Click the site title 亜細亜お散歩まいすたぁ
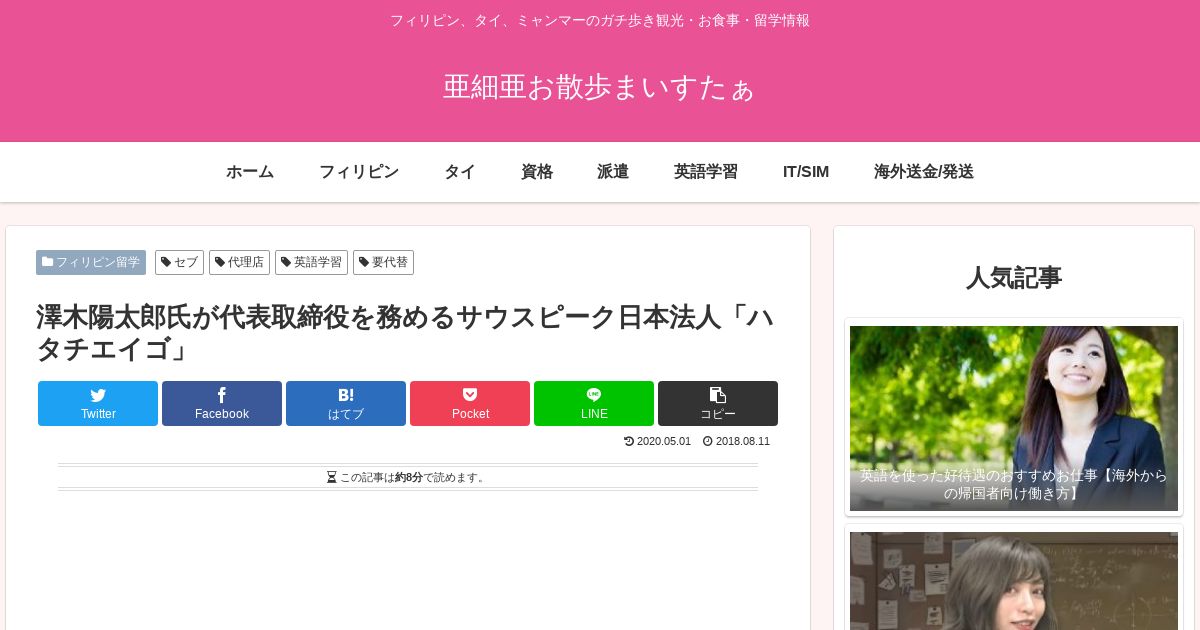The width and height of the screenshot is (1200, 630). tap(600, 87)
